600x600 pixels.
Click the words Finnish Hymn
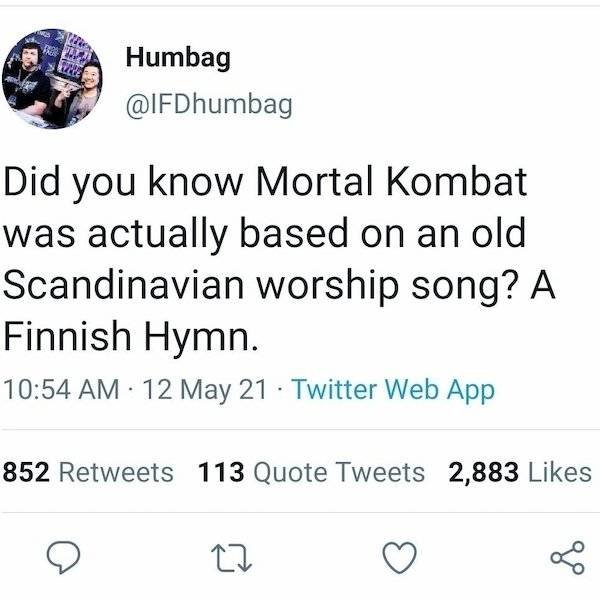click(131, 337)
